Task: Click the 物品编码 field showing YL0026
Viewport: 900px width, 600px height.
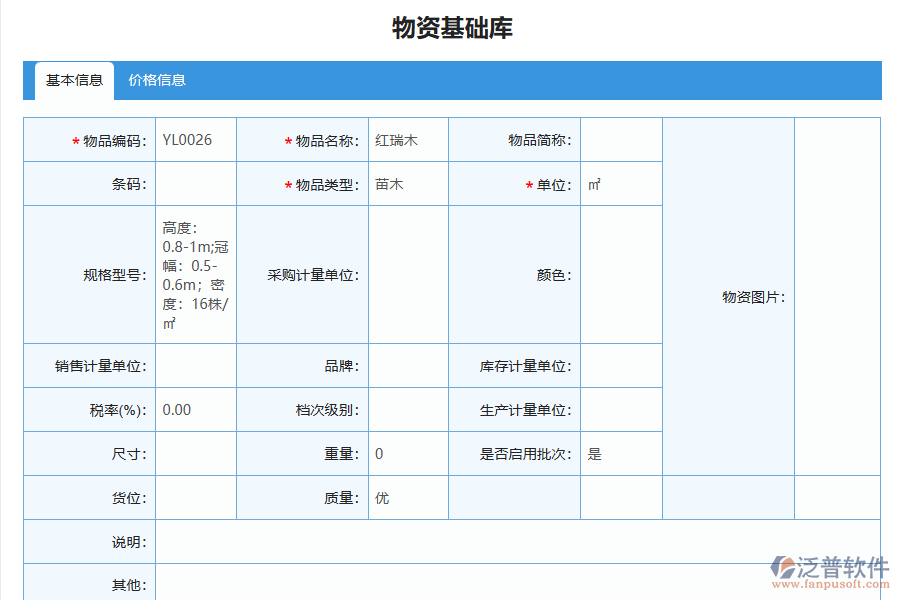Action: (x=196, y=140)
